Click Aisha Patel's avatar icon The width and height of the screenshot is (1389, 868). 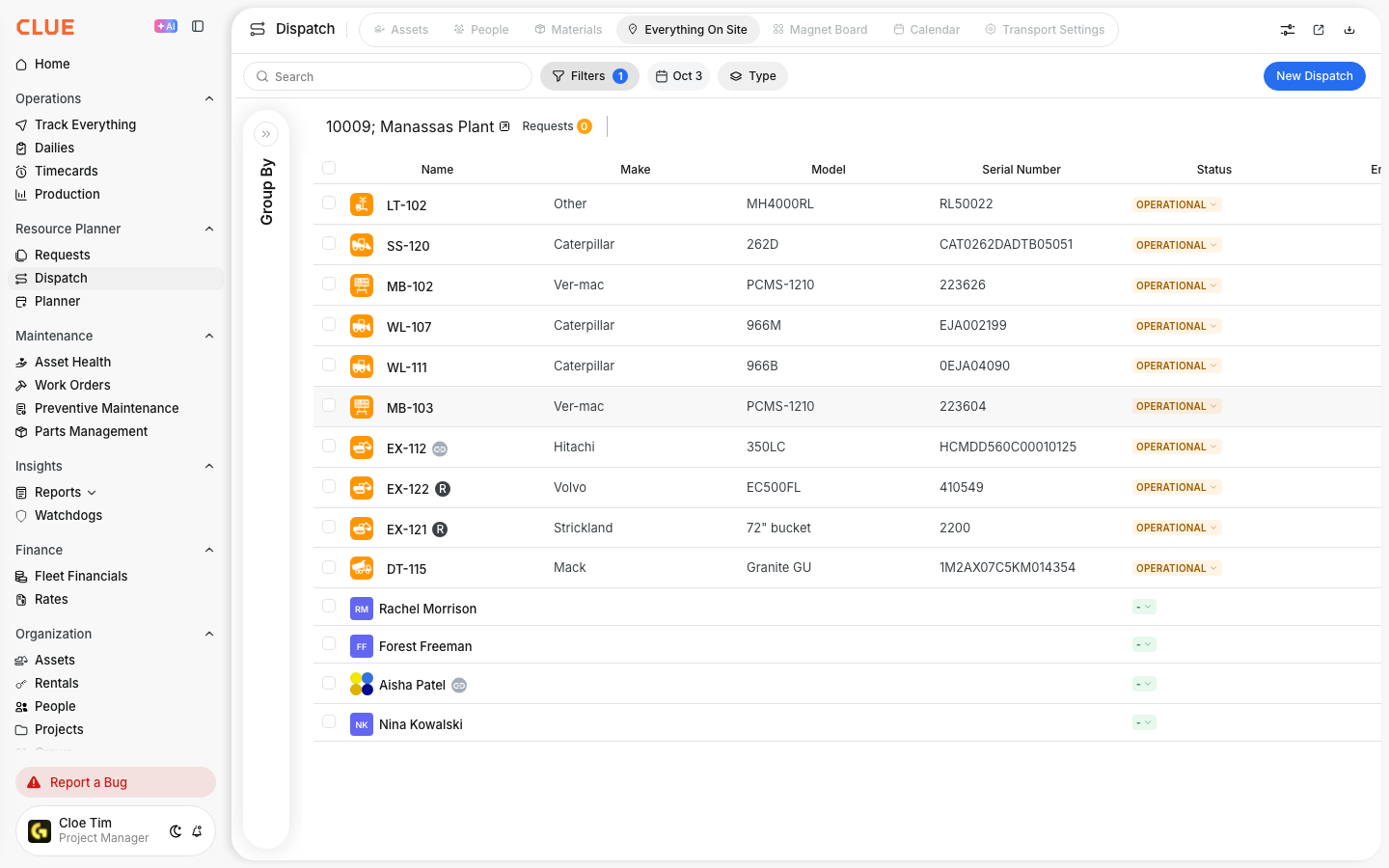coord(362,684)
